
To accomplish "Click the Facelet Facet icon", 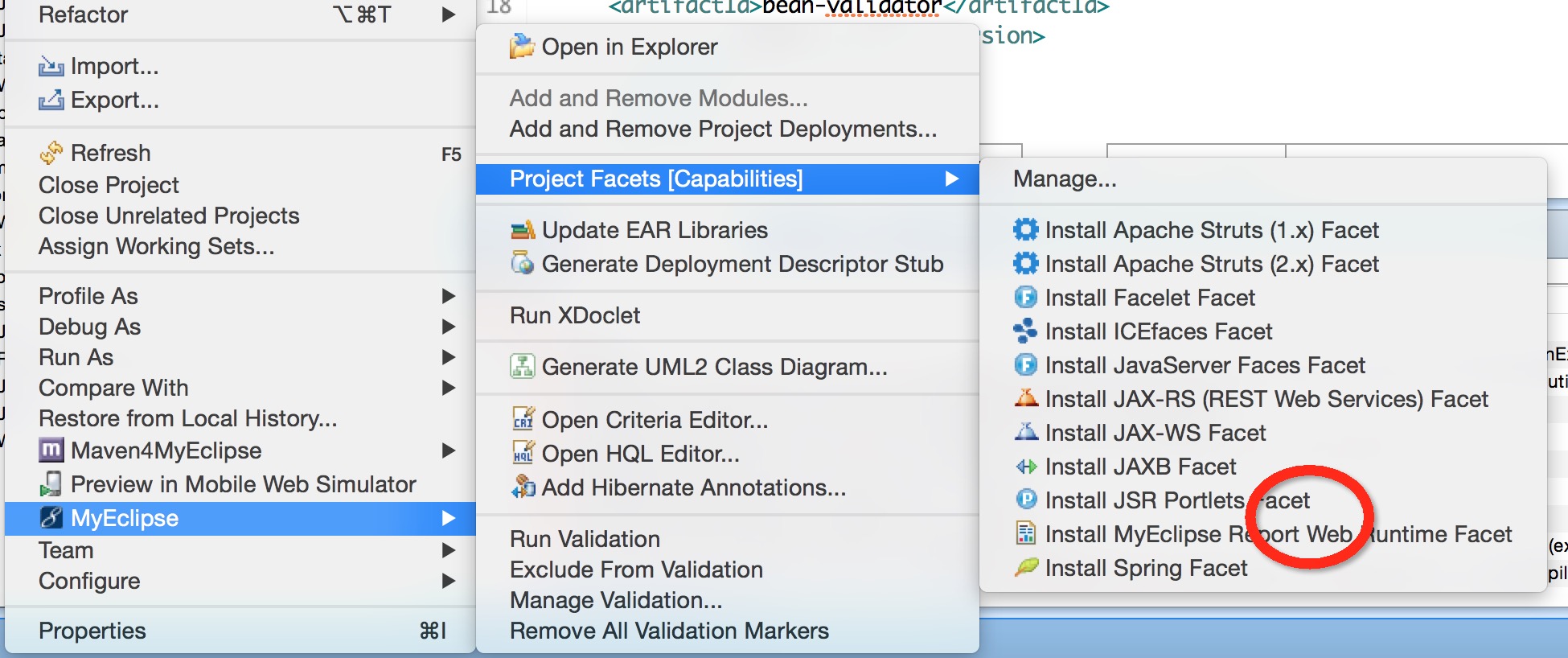I will [x=1025, y=298].
